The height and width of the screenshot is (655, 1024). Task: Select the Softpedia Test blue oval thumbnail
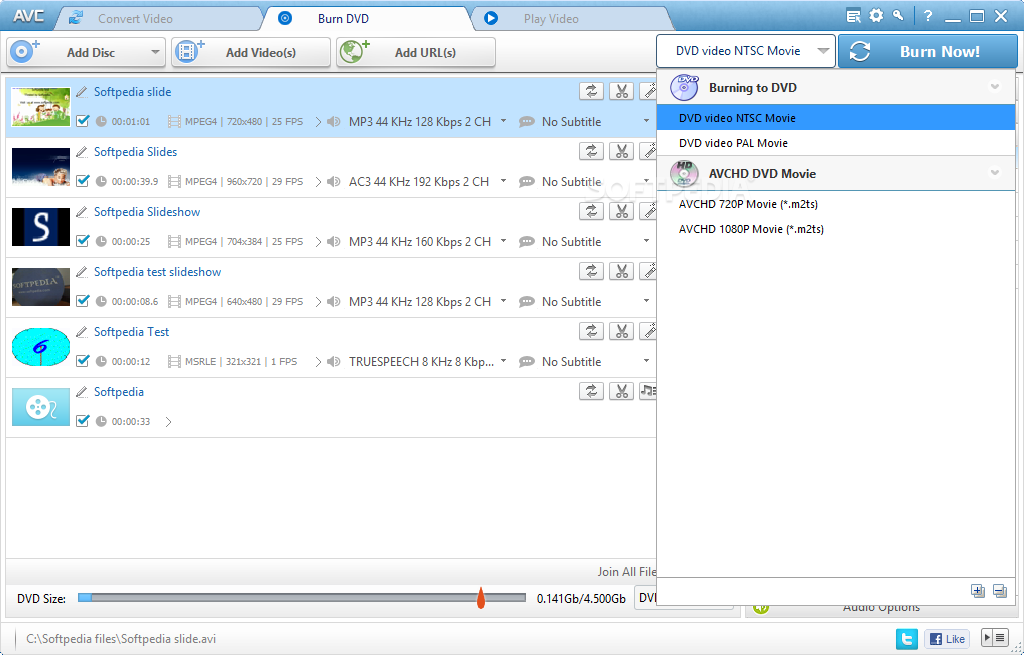[x=41, y=347]
